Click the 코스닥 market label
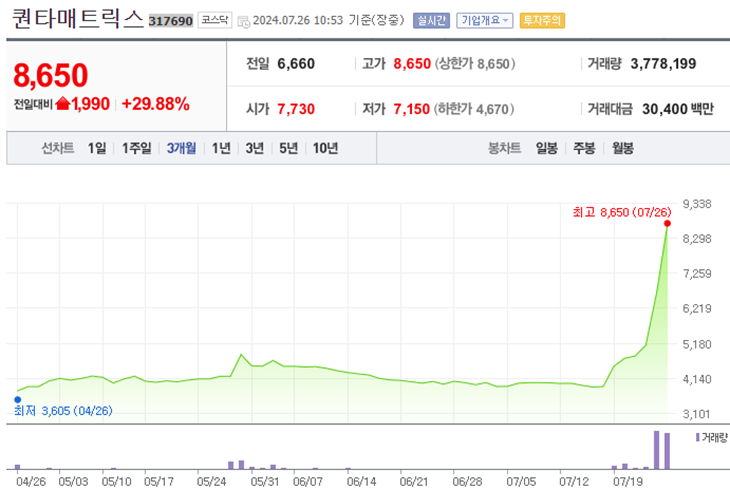The width and height of the screenshot is (730, 490). pyautogui.click(x=215, y=20)
